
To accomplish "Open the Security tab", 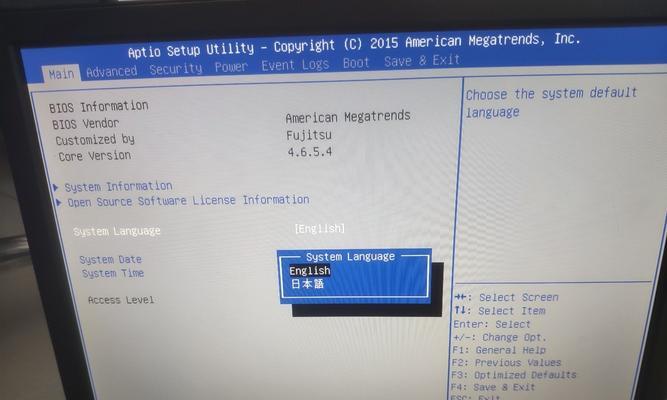I will tap(176, 69).
